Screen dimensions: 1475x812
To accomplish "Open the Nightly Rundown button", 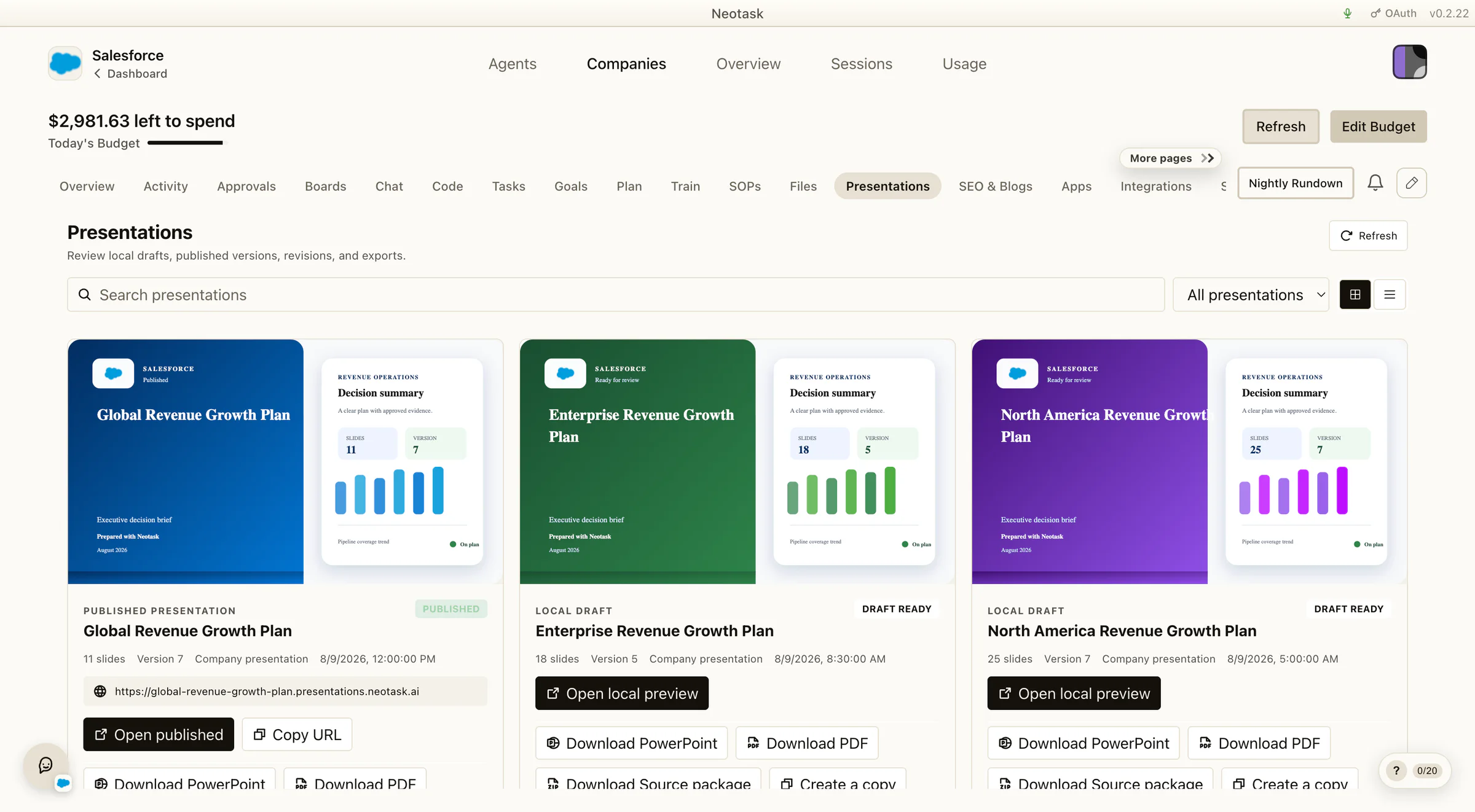I will click(x=1295, y=183).
